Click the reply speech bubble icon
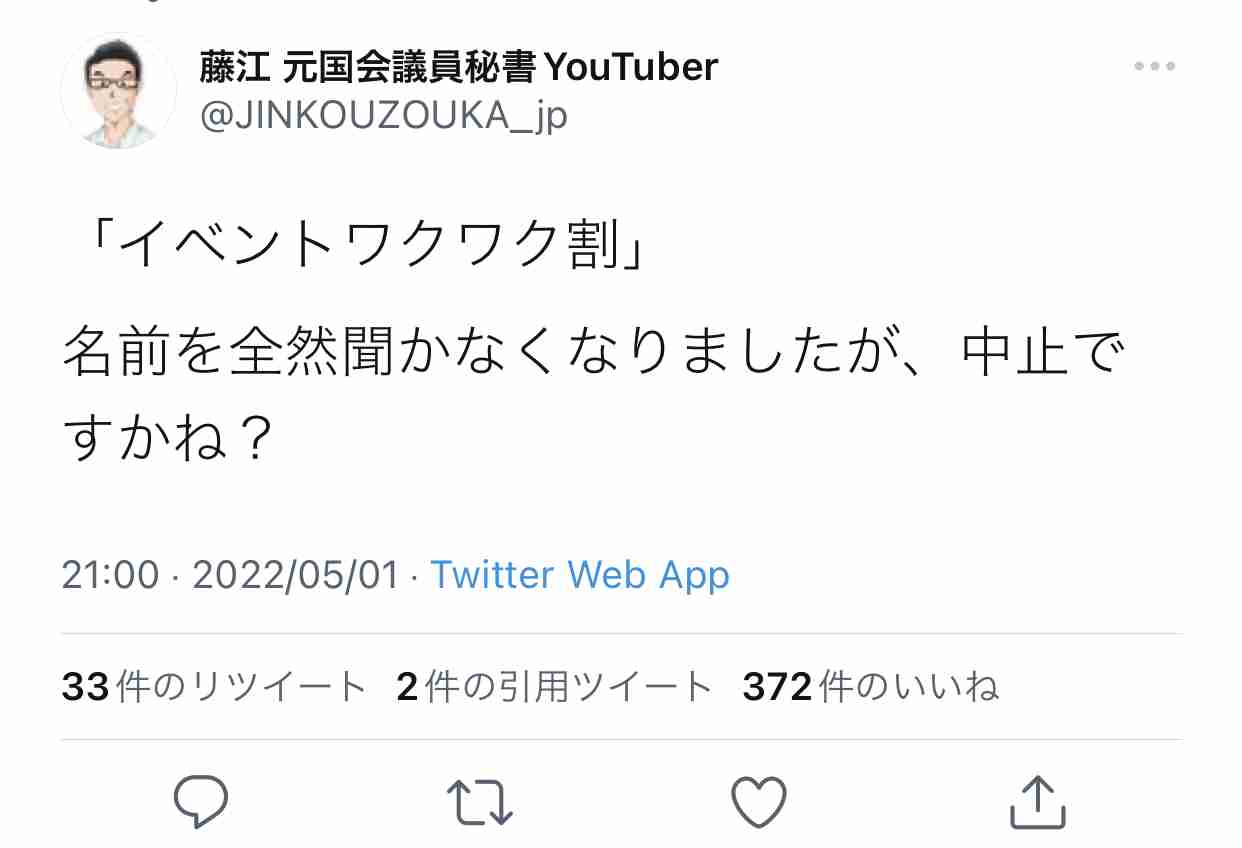Image resolution: width=1242 pixels, height=848 pixels. (201, 802)
